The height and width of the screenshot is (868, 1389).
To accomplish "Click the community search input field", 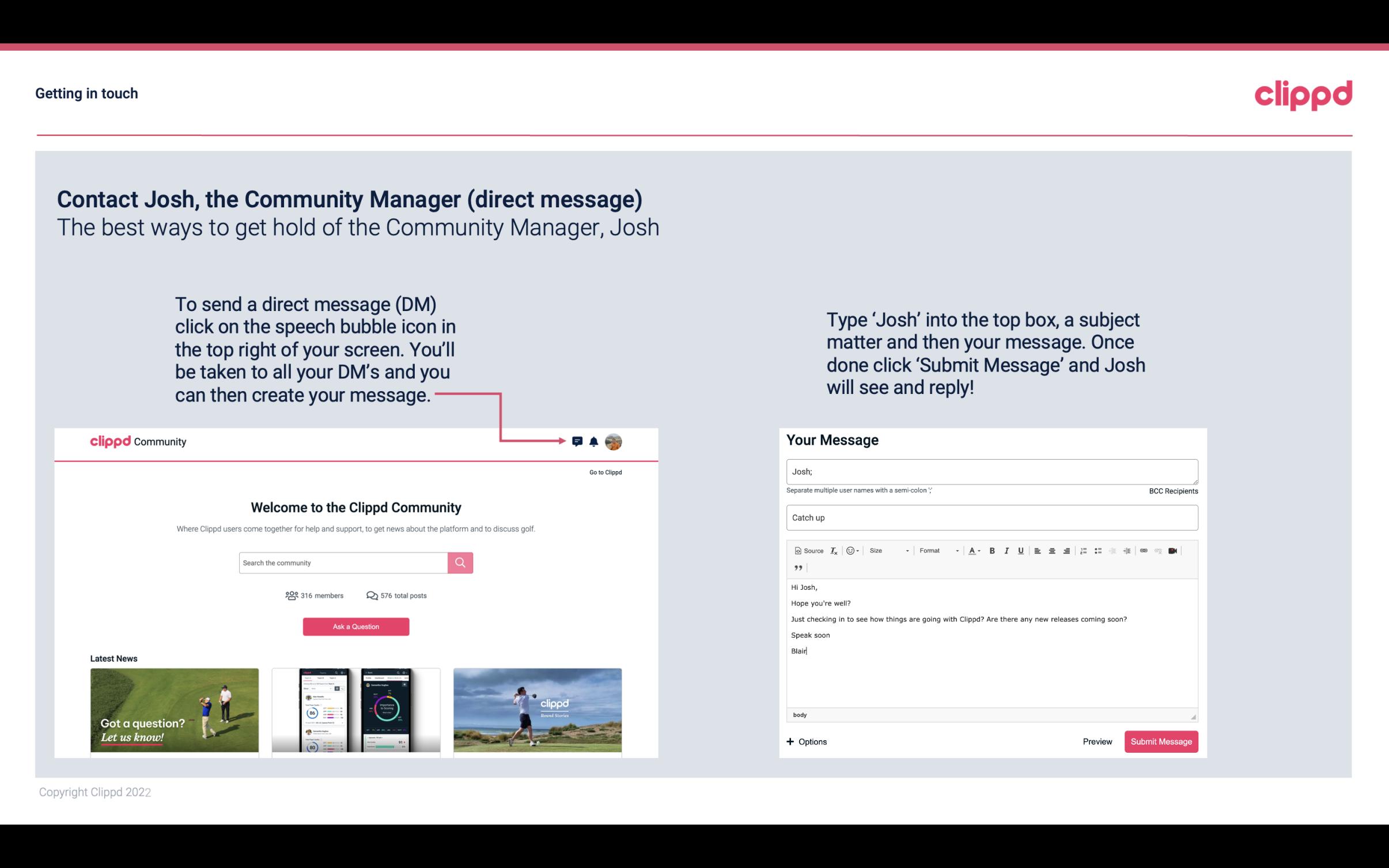I will pyautogui.click(x=342, y=562).
